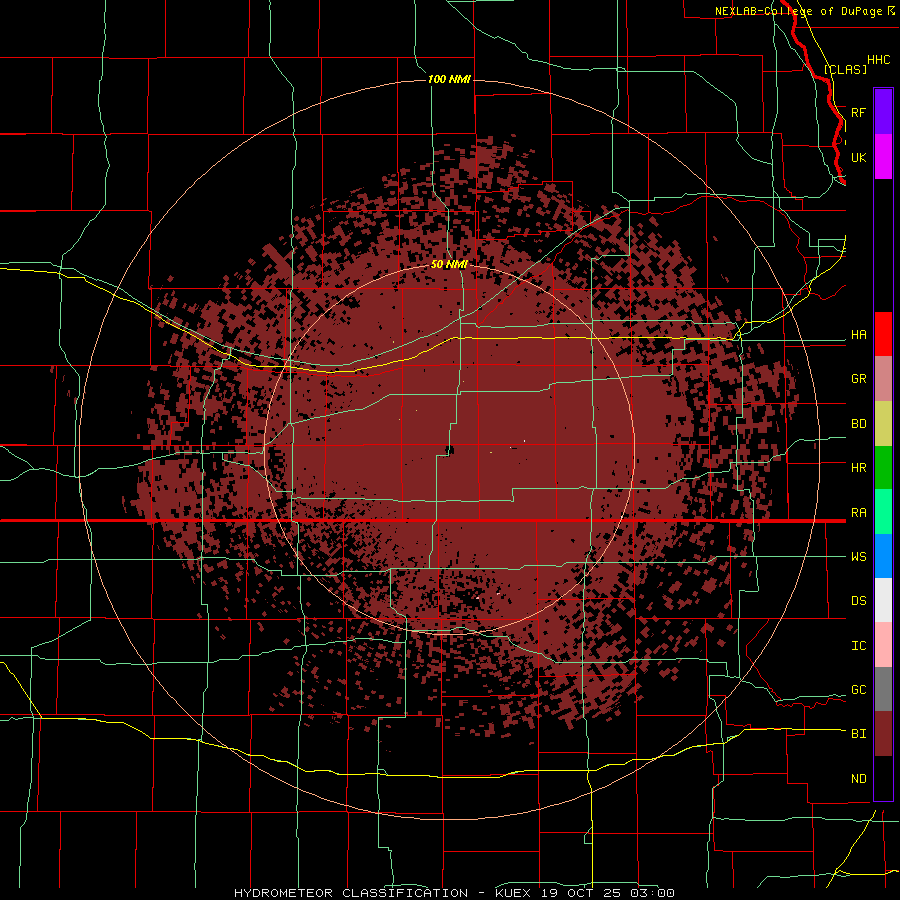Select the white DS legend swatch
This screenshot has width=900, height=900.
883,600
